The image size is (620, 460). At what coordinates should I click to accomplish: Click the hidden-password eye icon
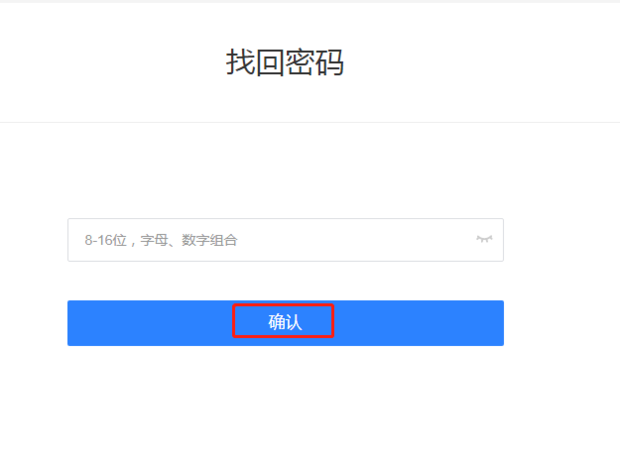pos(484,239)
